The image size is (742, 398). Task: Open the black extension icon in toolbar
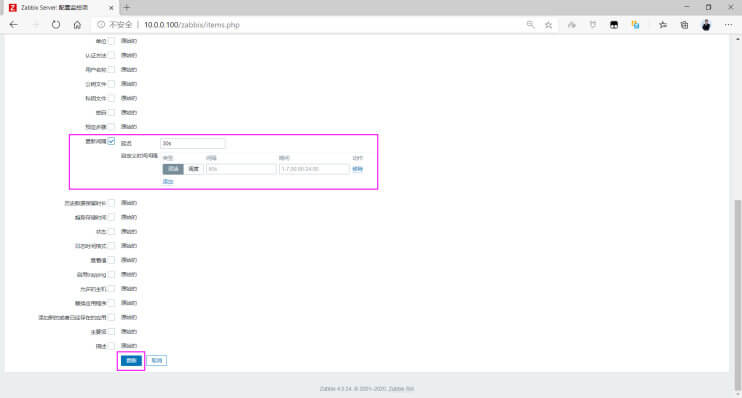pyautogui.click(x=614, y=25)
